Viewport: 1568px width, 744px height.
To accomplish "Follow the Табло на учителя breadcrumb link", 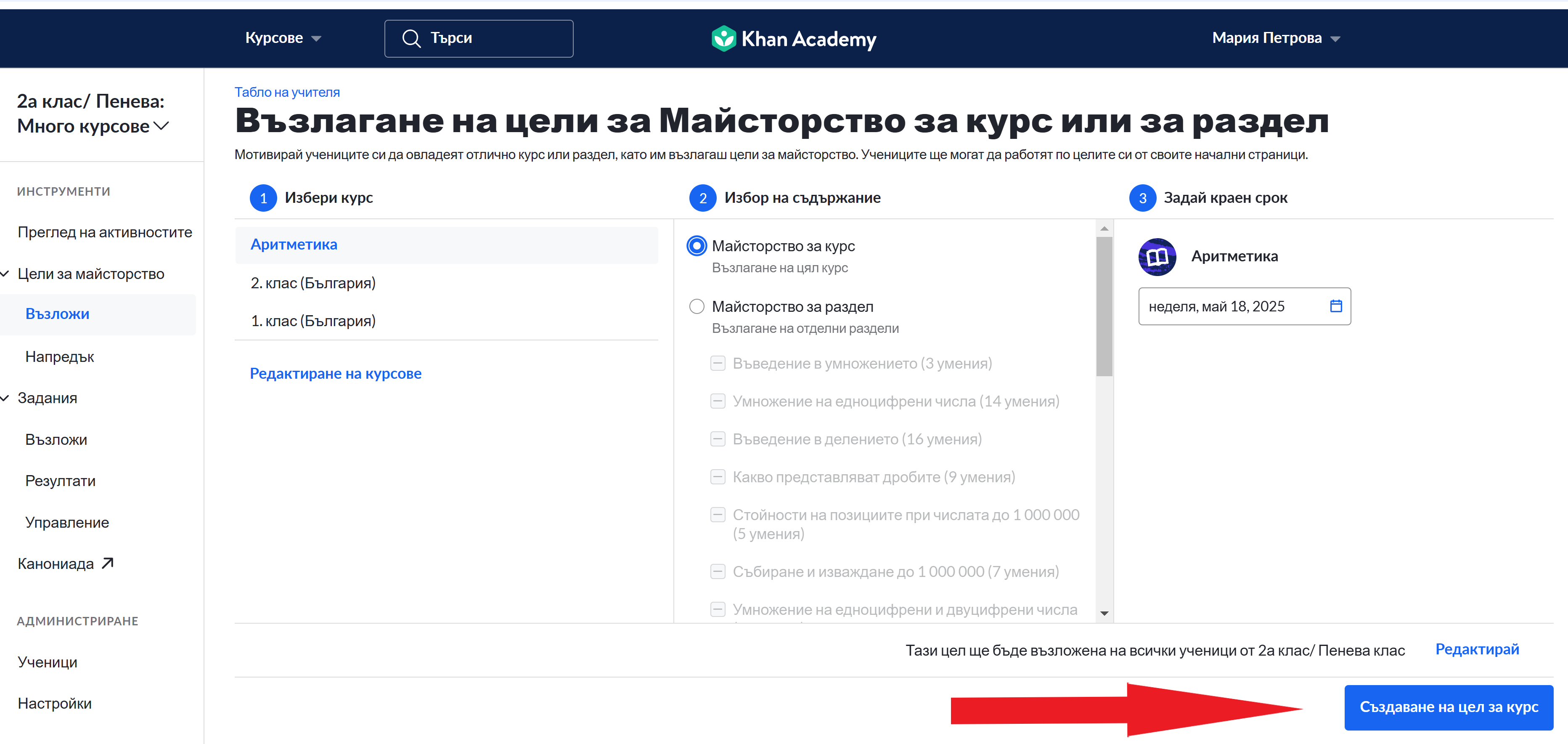I will point(287,92).
